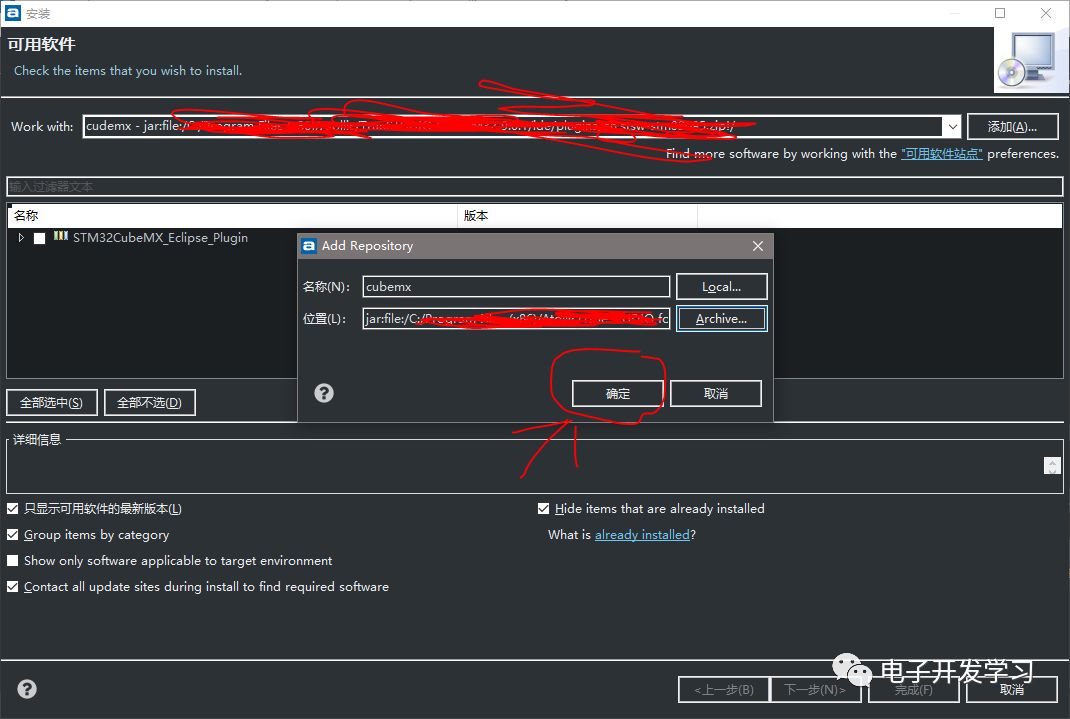Screen dimensions: 1070x719
Task: Open the already installed link
Action: tap(642, 535)
